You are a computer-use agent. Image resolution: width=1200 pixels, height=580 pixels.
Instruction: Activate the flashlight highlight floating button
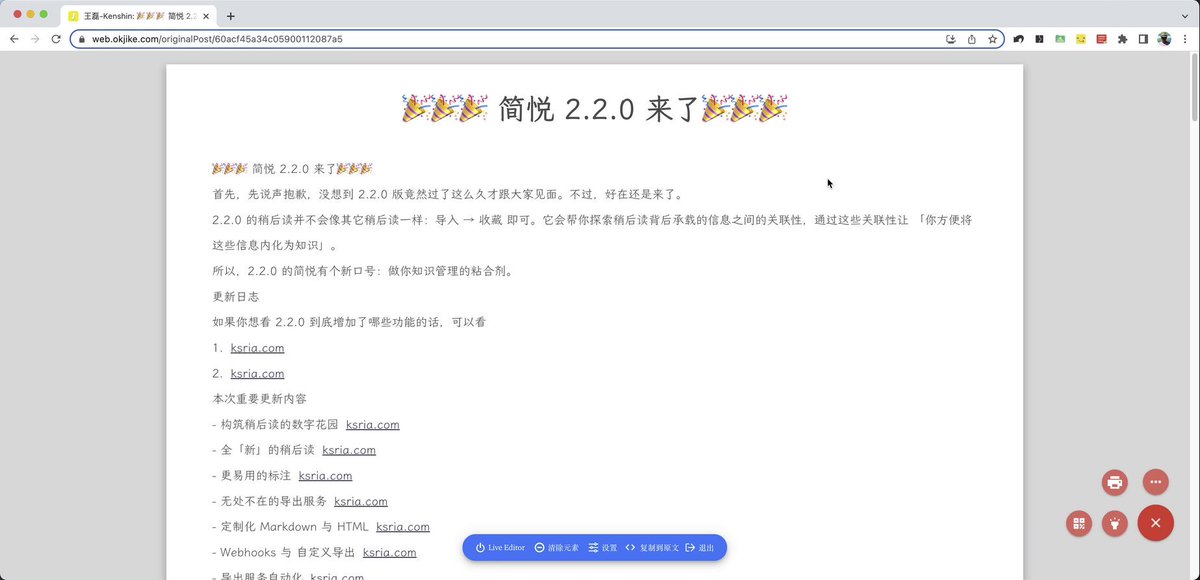(1115, 523)
